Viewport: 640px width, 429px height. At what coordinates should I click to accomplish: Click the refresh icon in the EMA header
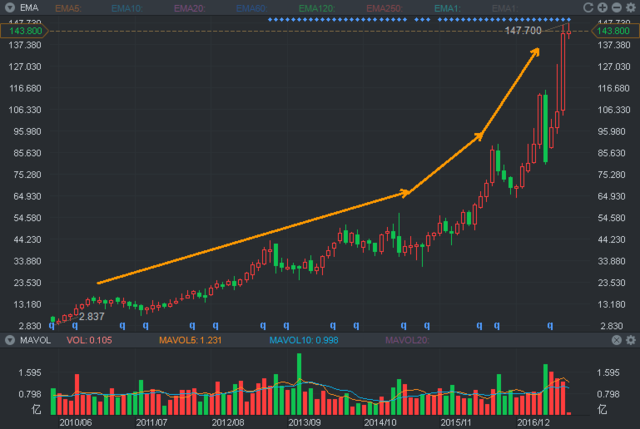coord(587,8)
